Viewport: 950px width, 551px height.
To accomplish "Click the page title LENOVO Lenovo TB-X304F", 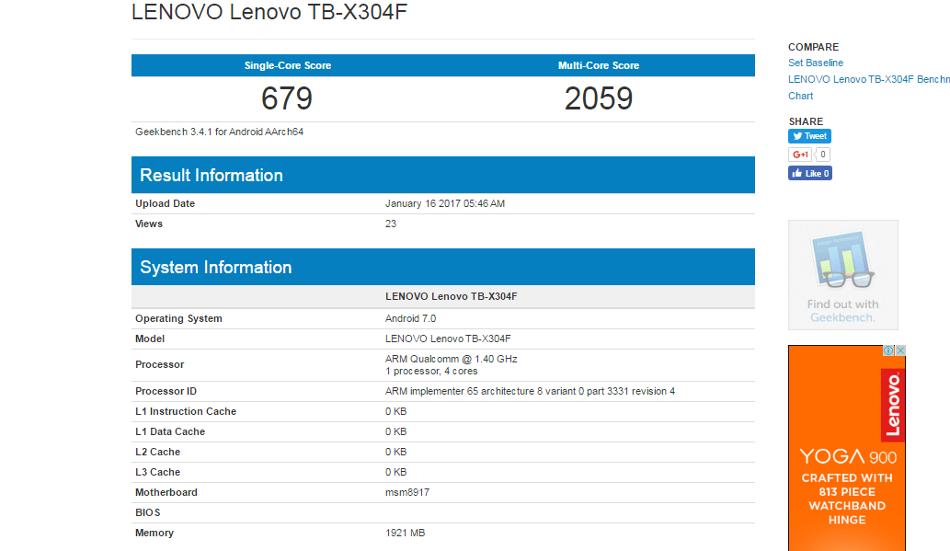I will (255, 13).
